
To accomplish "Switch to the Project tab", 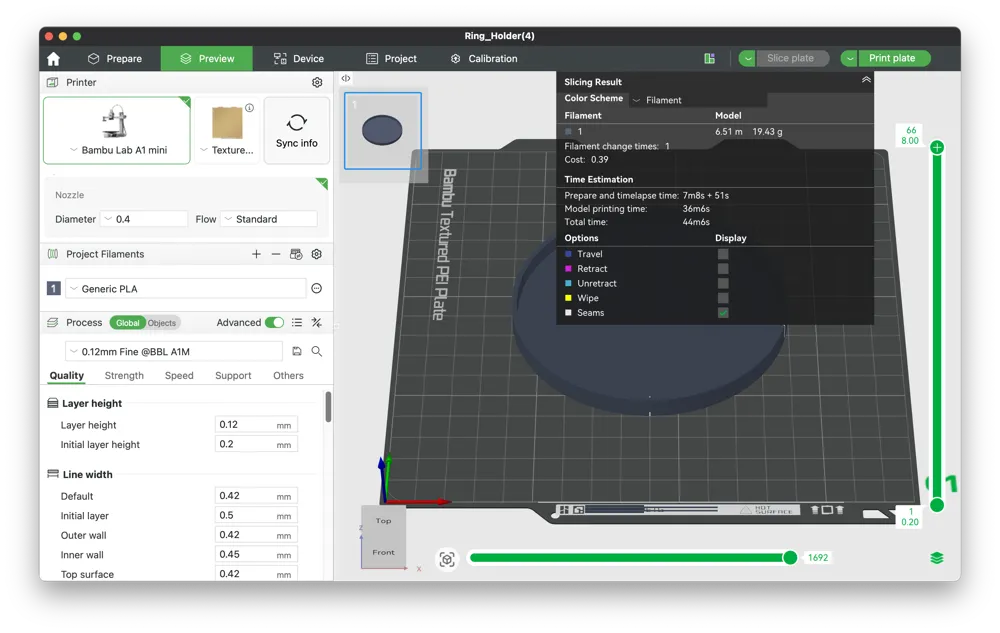I will coord(392,59).
